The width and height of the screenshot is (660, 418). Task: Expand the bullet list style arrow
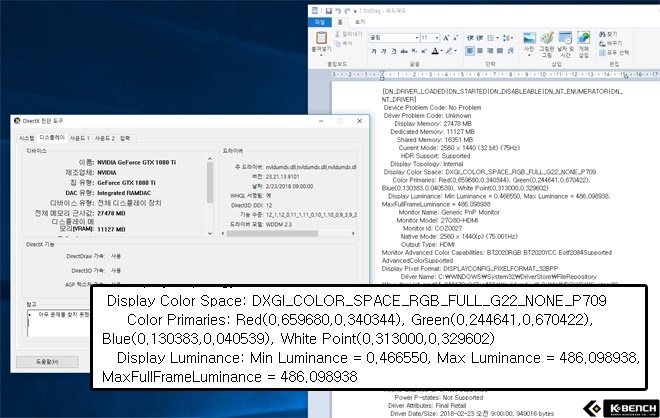click(x=497, y=38)
